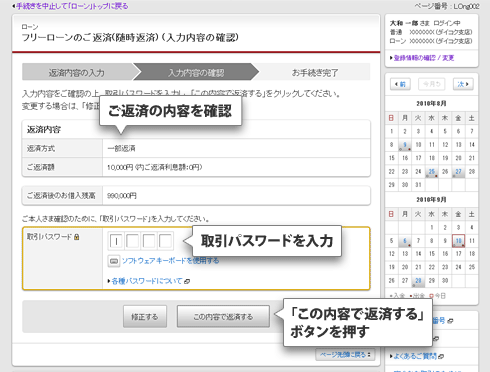This screenshot has width=490, height=372.
Task: Focus second password digit box
Action: pyautogui.click(x=132, y=241)
